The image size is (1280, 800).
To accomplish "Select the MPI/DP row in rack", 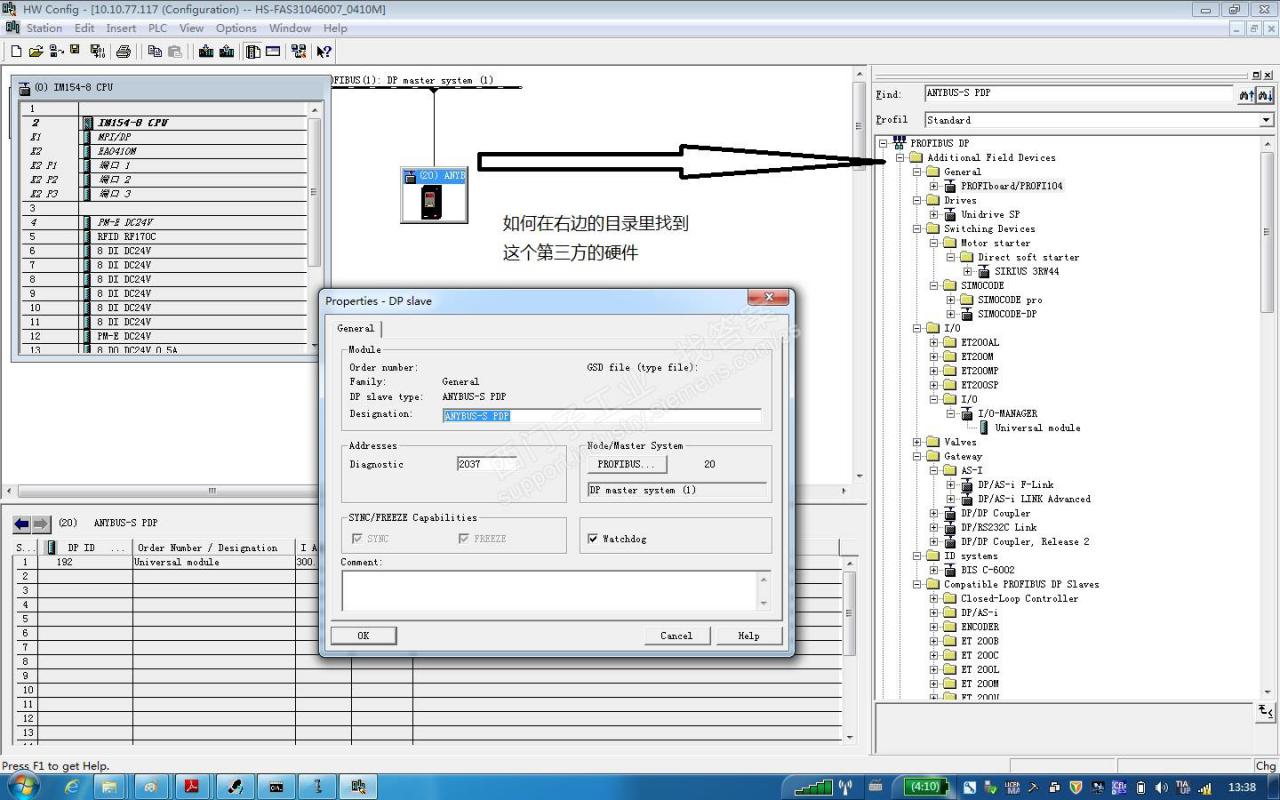I will point(195,137).
